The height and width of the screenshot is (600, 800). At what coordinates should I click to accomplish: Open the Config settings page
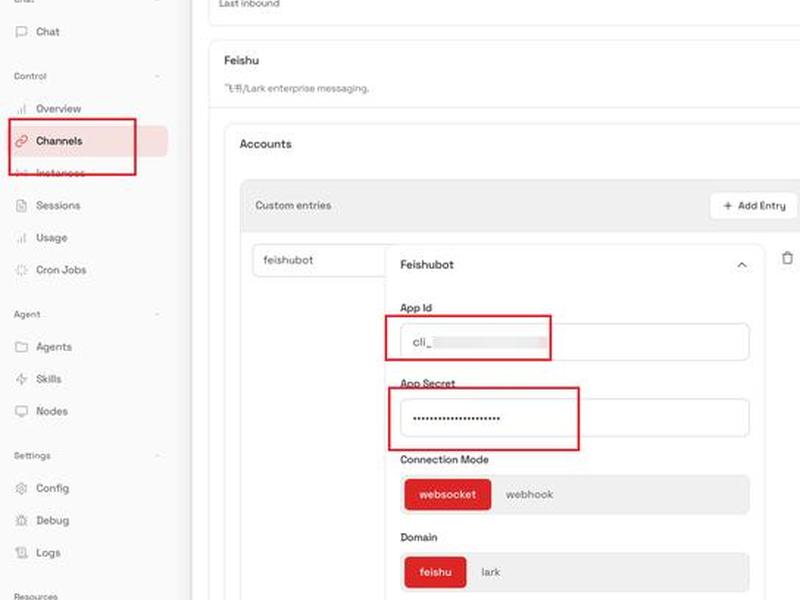tap(52, 488)
